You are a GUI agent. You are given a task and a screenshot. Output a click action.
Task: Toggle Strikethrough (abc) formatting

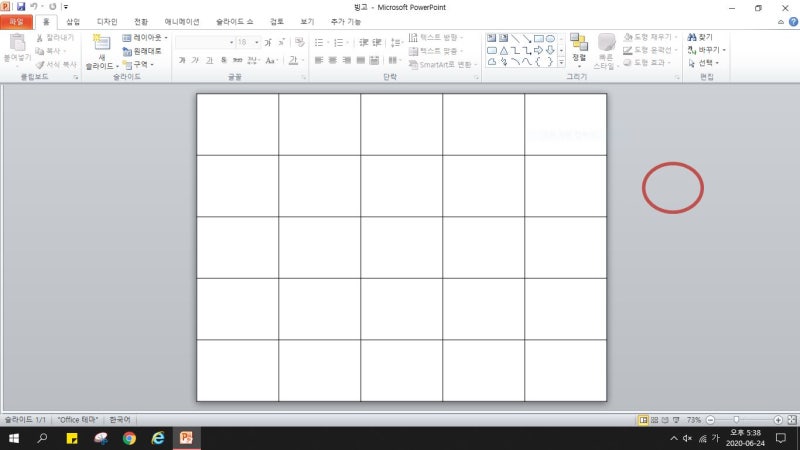click(237, 60)
